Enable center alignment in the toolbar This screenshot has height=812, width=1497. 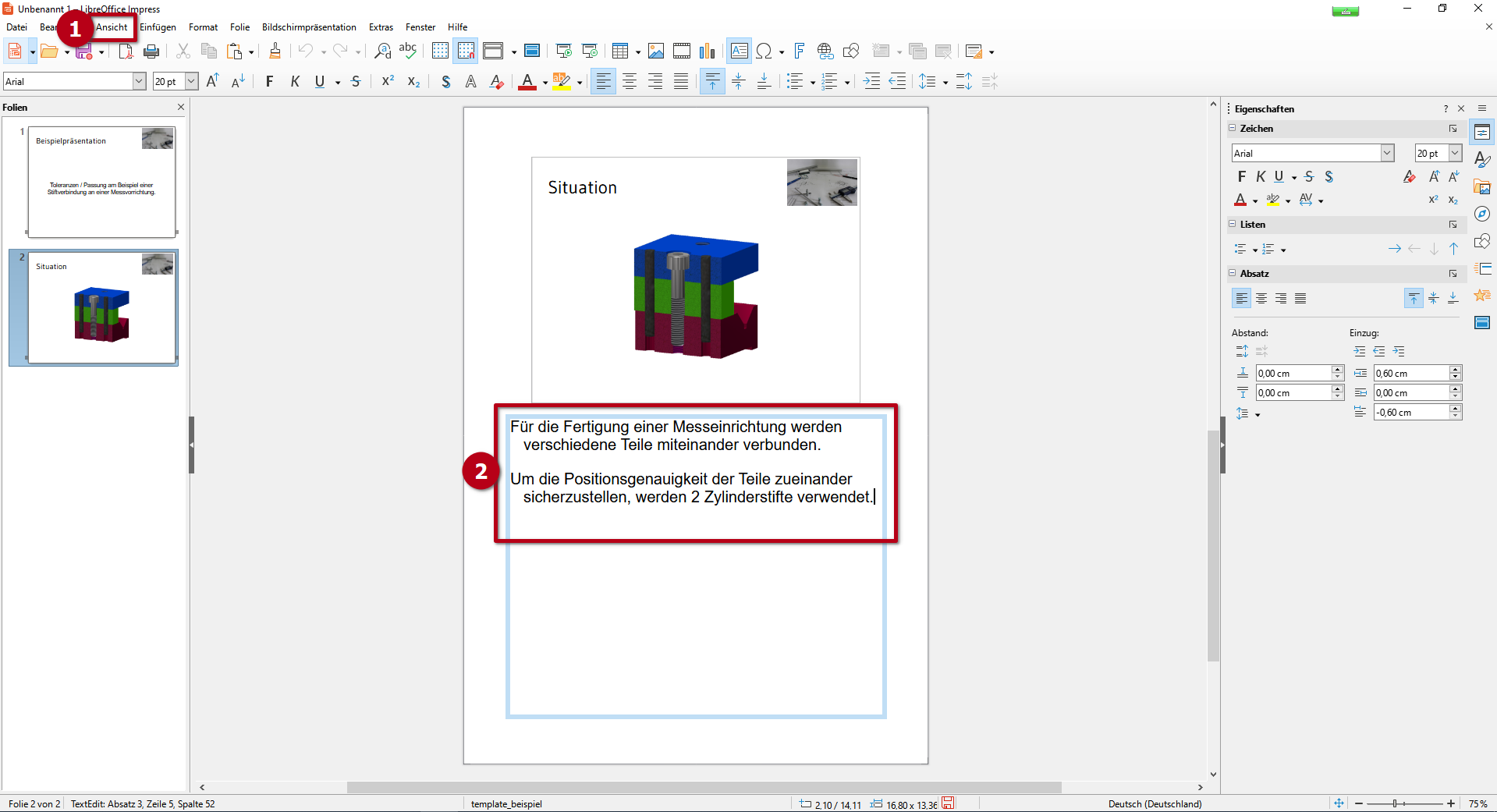tap(630, 82)
